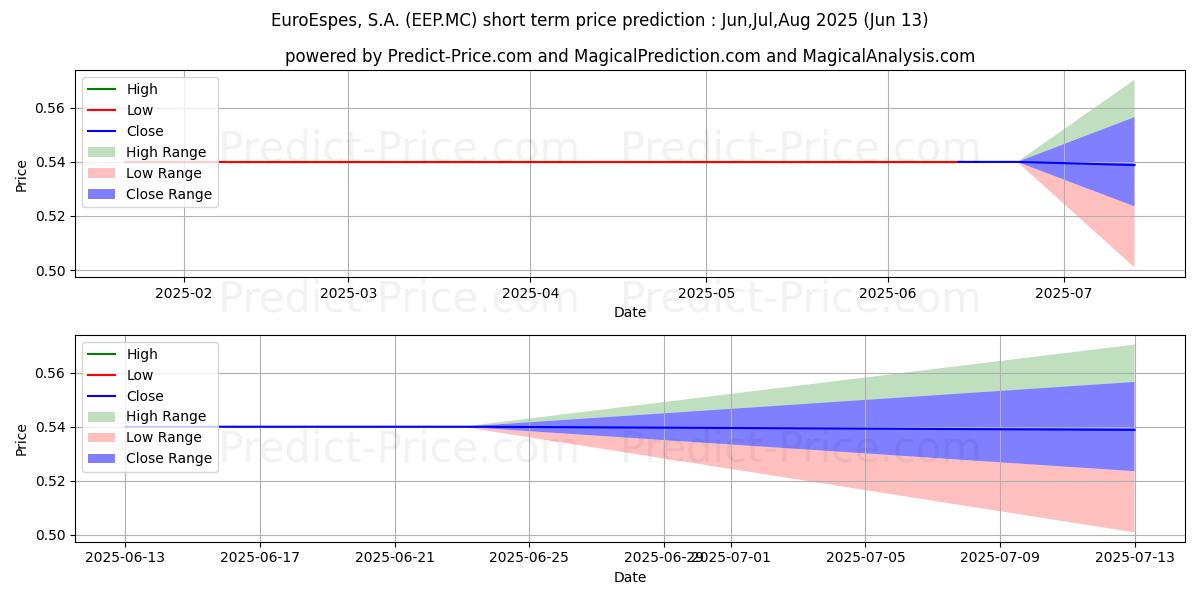Click the pink Low Range swatch in the top legend
Image resolution: width=1200 pixels, height=600 pixels.
[102, 173]
